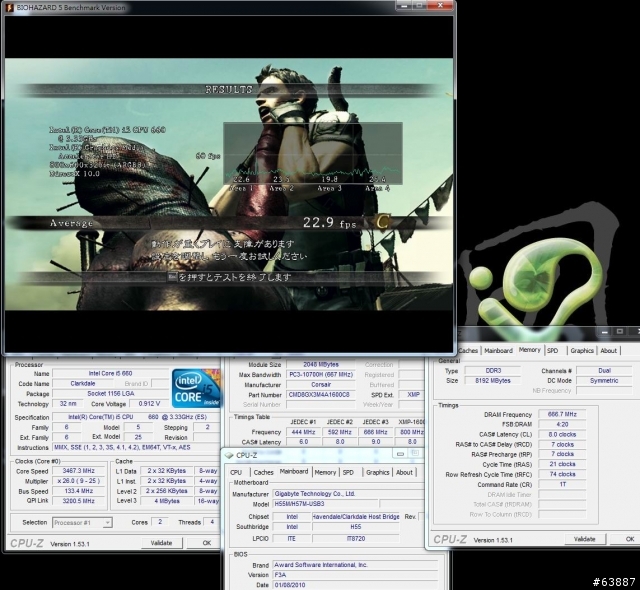Click the DRAM Frequency value '666.7 MHz'
This screenshot has height=590, width=640.
point(562,414)
